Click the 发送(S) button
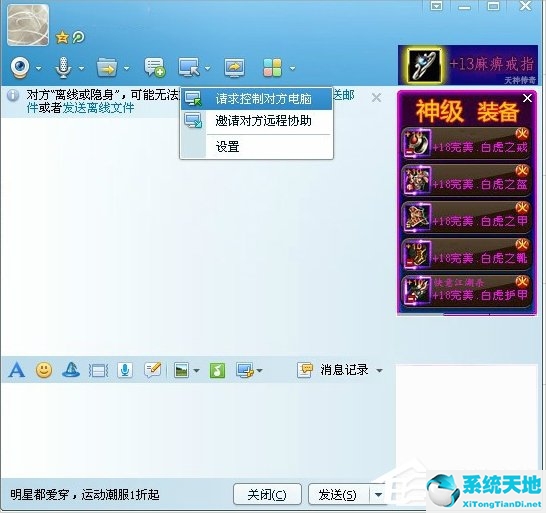The width and height of the screenshot is (546, 513). [338, 494]
